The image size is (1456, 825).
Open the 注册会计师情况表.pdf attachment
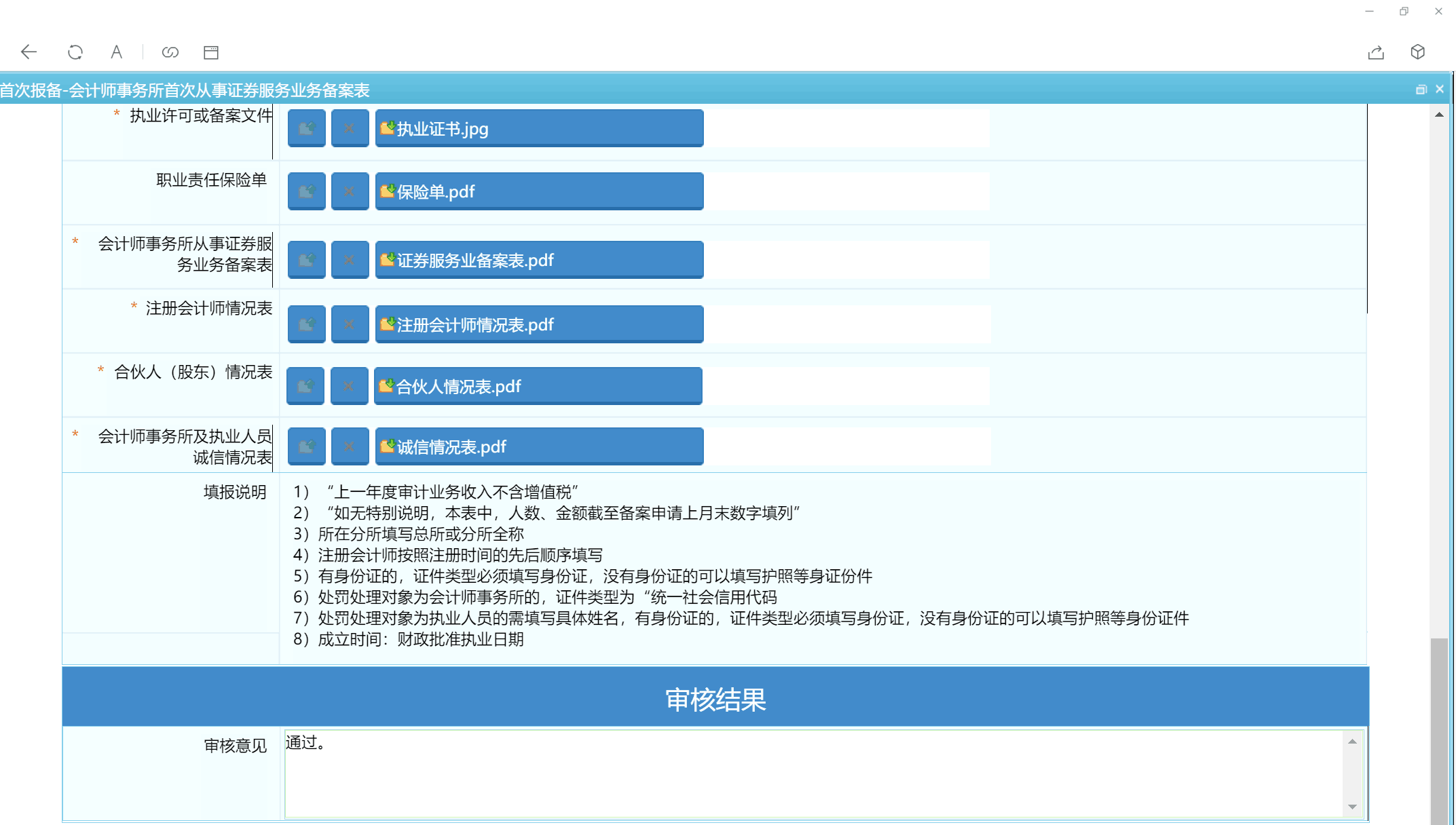475,324
